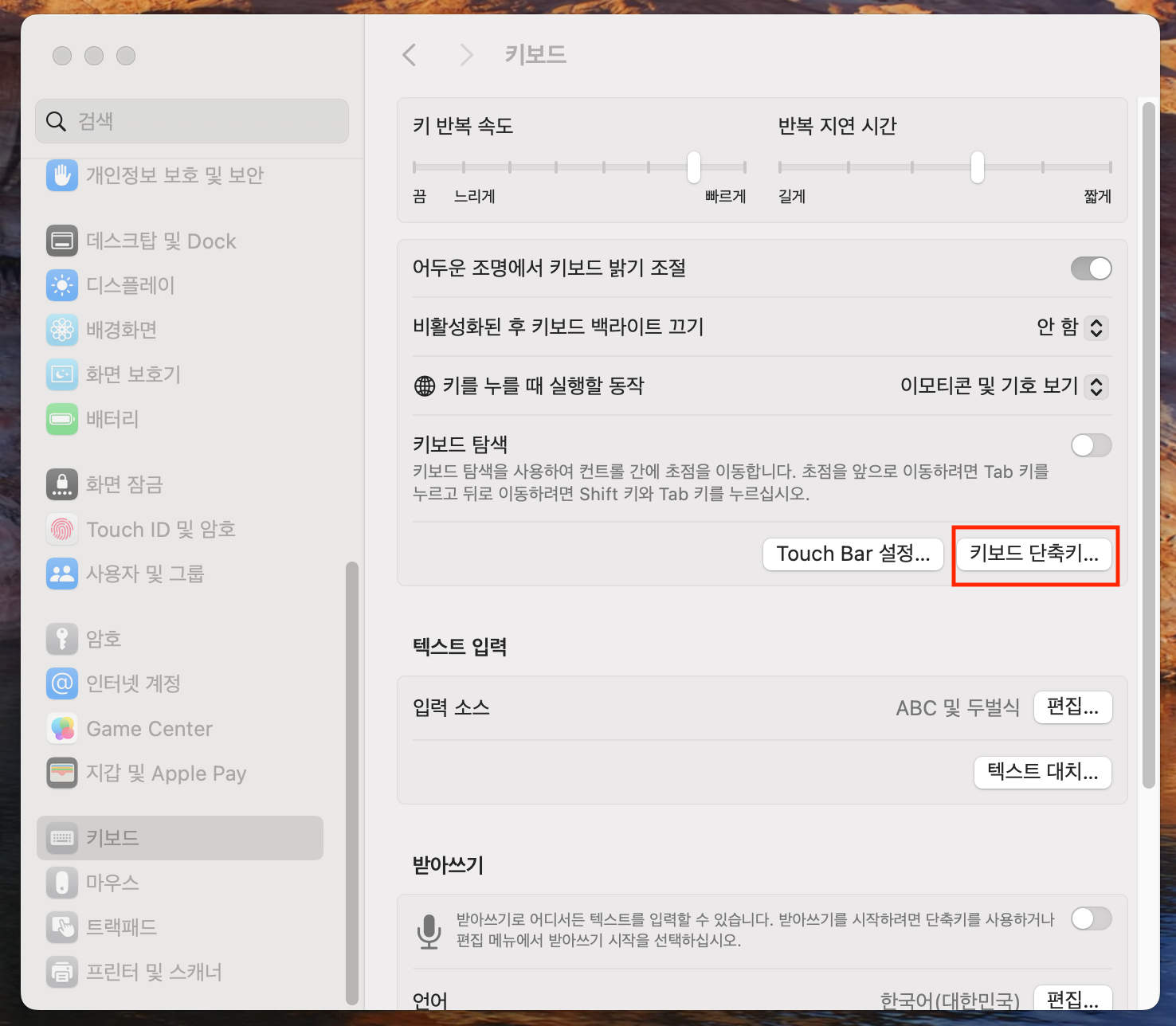Open 사용자 및 그룹 label in sidebar
Image resolution: width=1176 pixels, height=1026 pixels.
click(x=145, y=574)
